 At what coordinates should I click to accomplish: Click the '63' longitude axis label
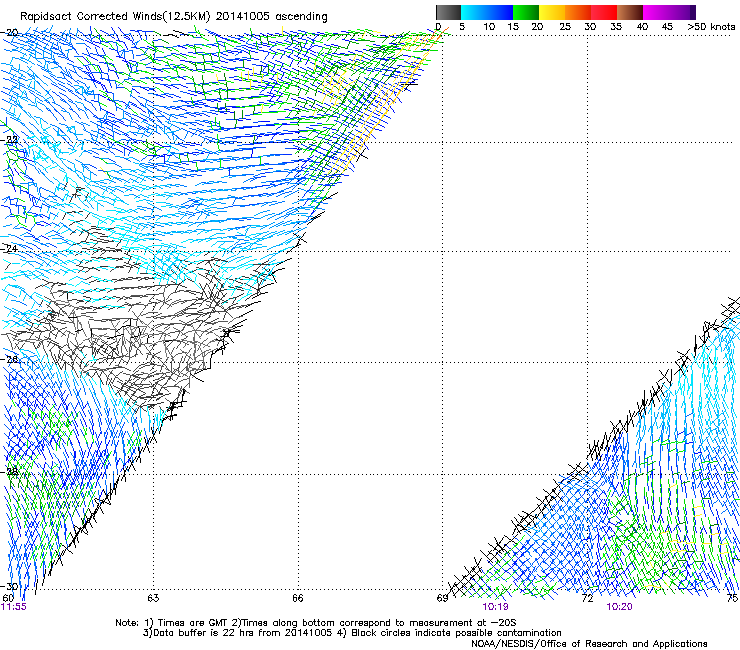coord(153,598)
